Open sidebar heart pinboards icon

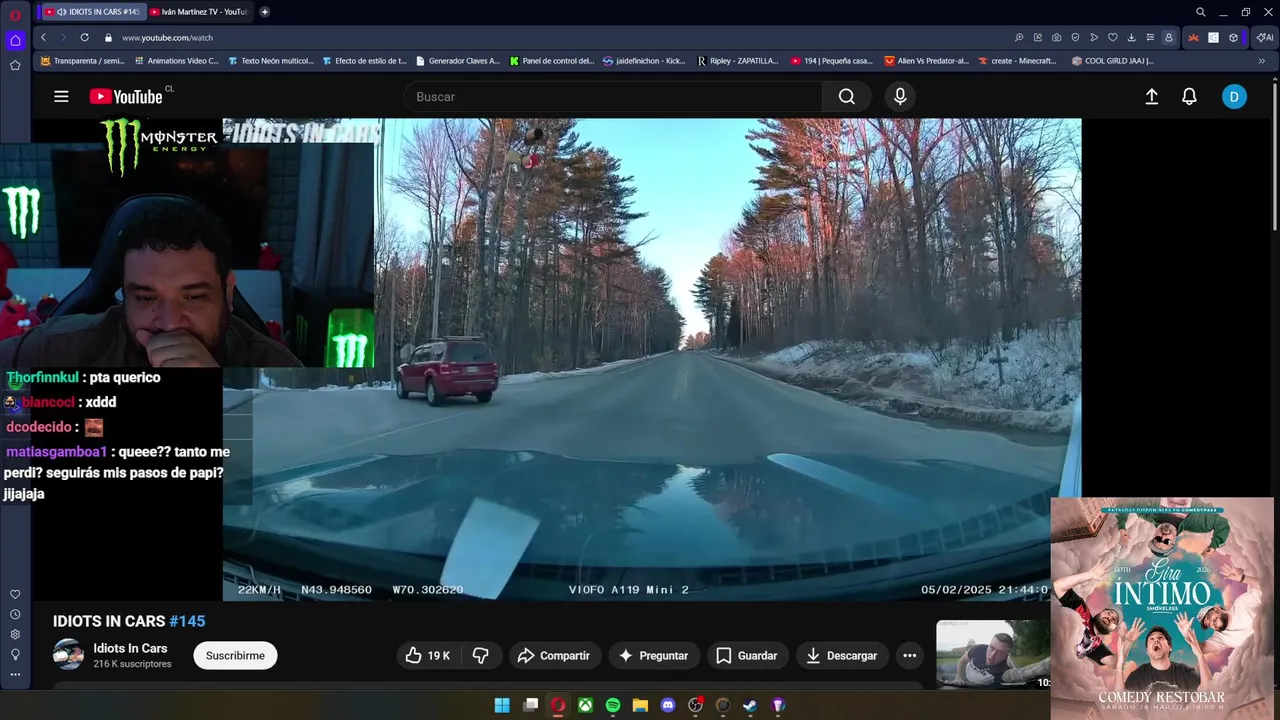tap(15, 594)
